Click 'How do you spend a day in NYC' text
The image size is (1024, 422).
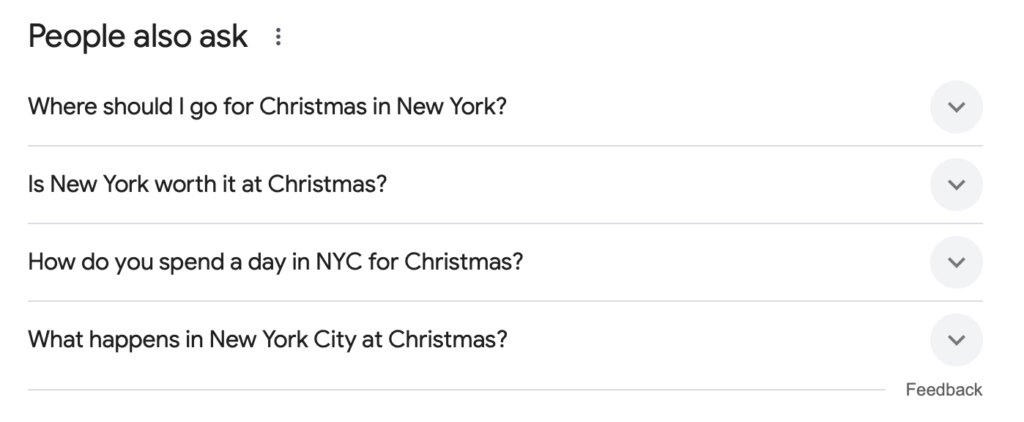[x=275, y=262]
